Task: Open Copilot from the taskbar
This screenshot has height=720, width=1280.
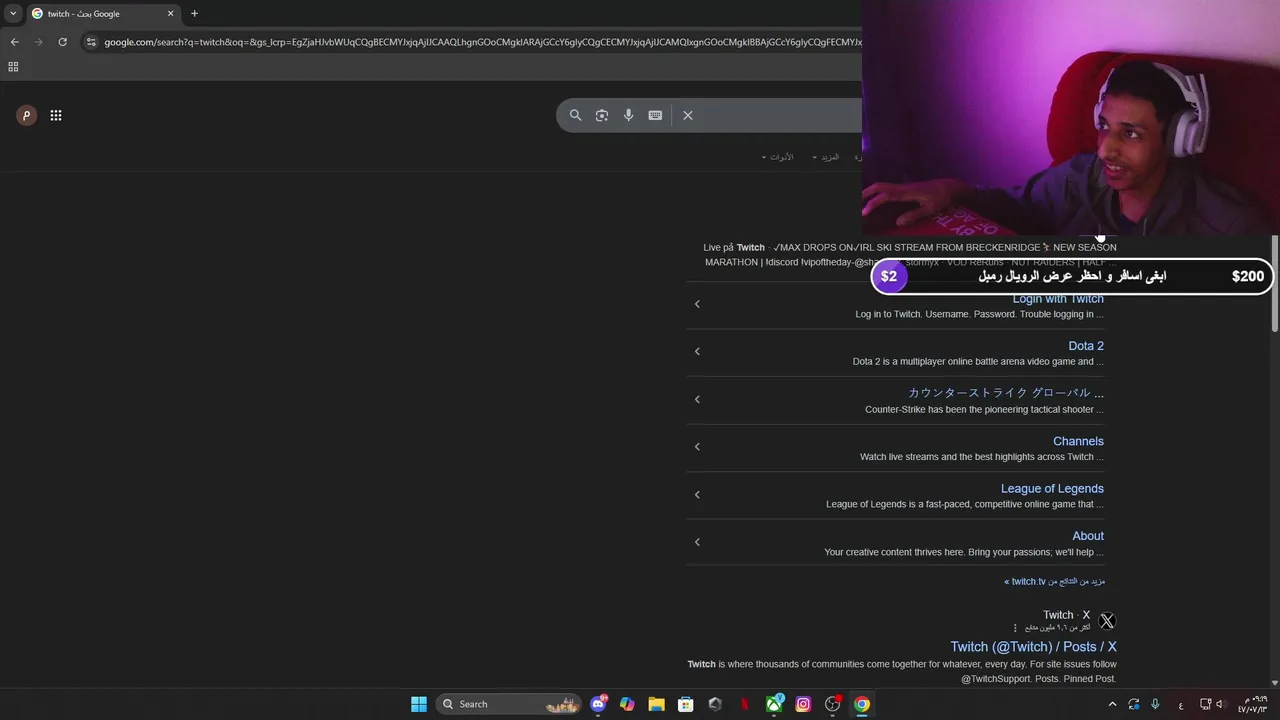Action: click(x=627, y=704)
